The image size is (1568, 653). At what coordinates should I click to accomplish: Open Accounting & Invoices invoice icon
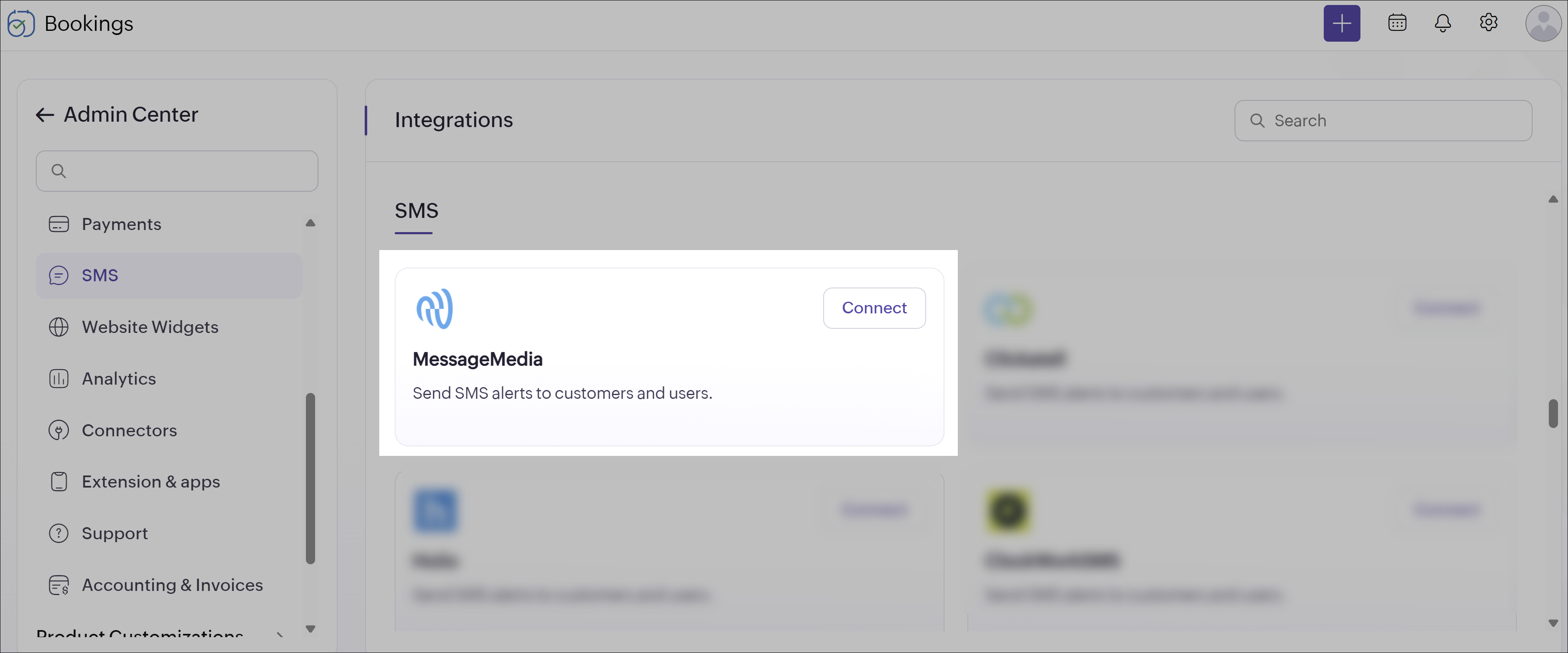point(58,585)
